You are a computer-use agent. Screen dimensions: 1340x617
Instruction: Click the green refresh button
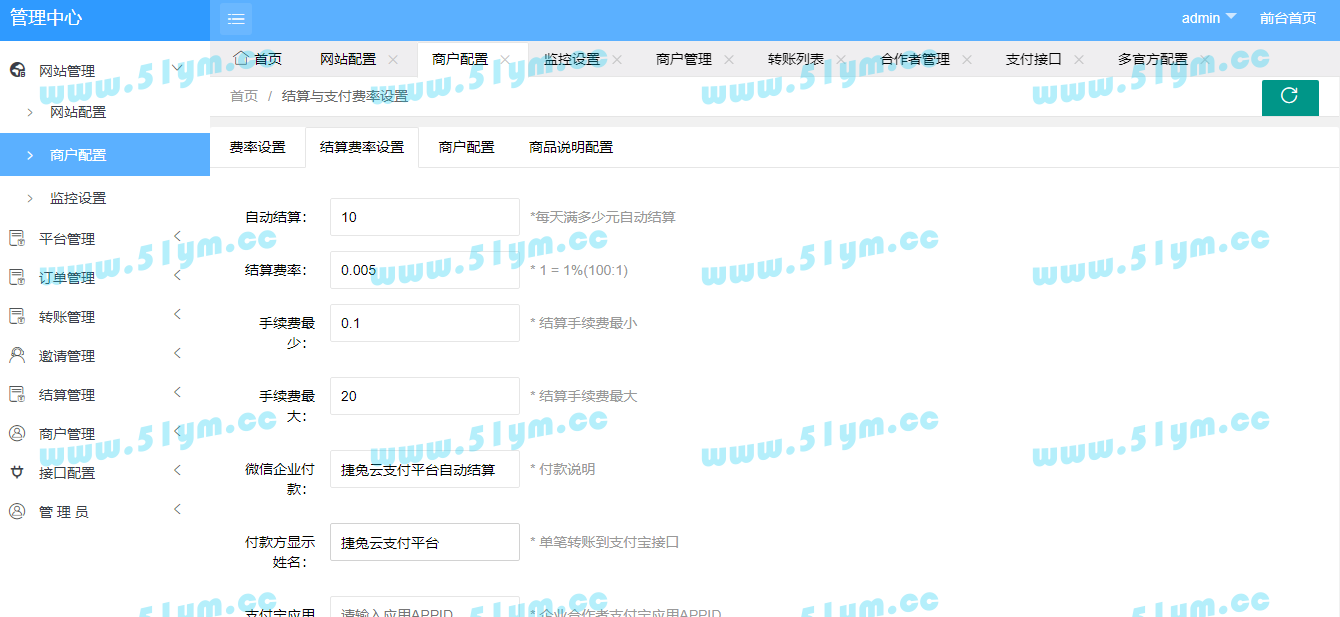(1290, 98)
